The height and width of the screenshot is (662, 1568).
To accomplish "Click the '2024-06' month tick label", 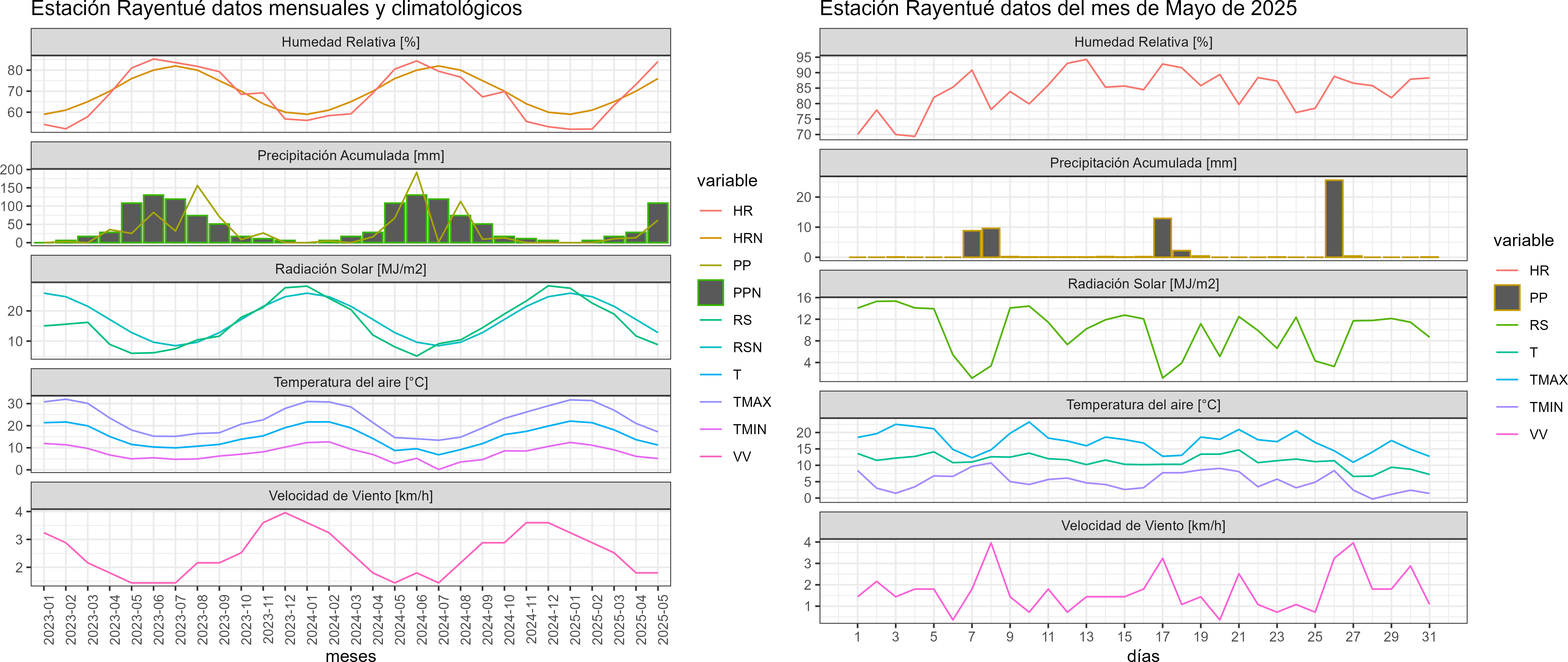I will click(421, 619).
